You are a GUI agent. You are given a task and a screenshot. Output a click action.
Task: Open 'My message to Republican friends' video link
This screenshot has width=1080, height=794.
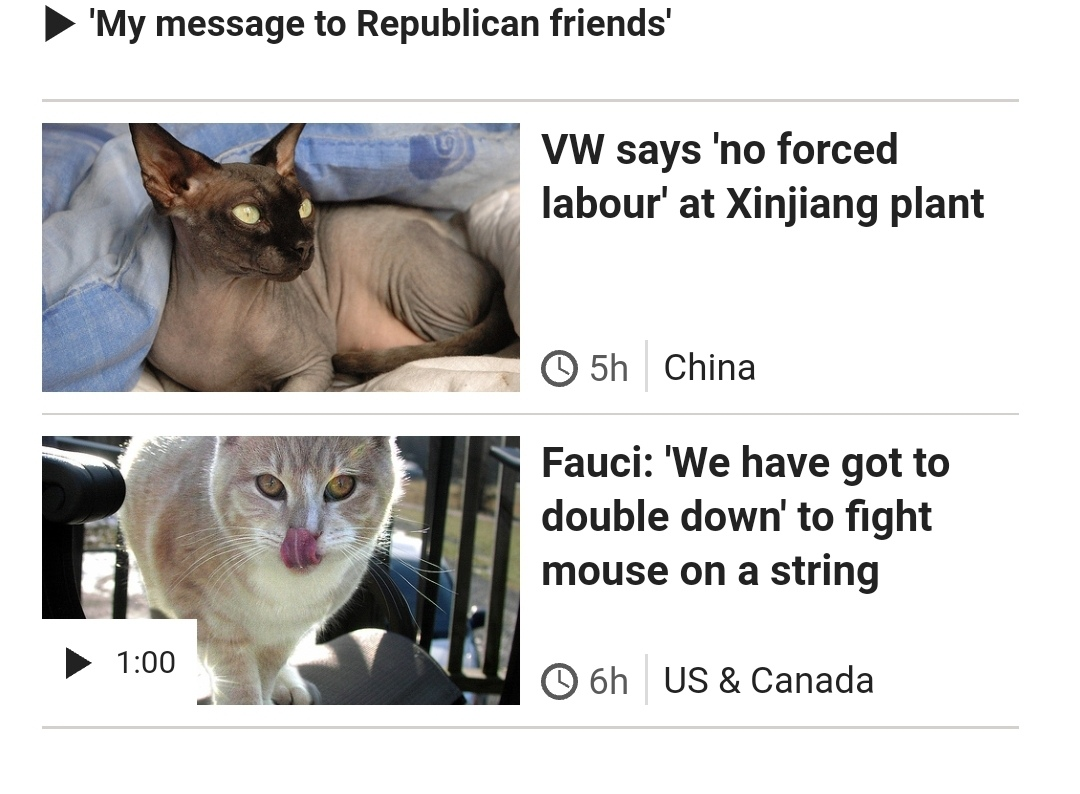380,24
